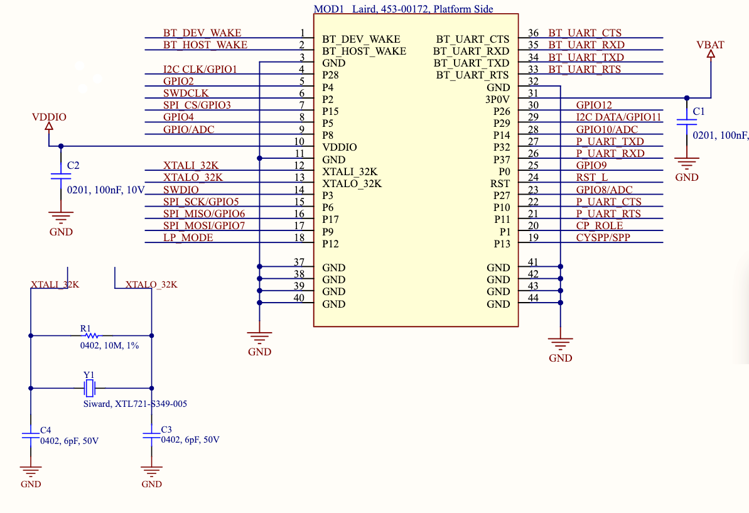Select the GPIO12 net label
This screenshot has width=749, height=513.
[x=594, y=105]
